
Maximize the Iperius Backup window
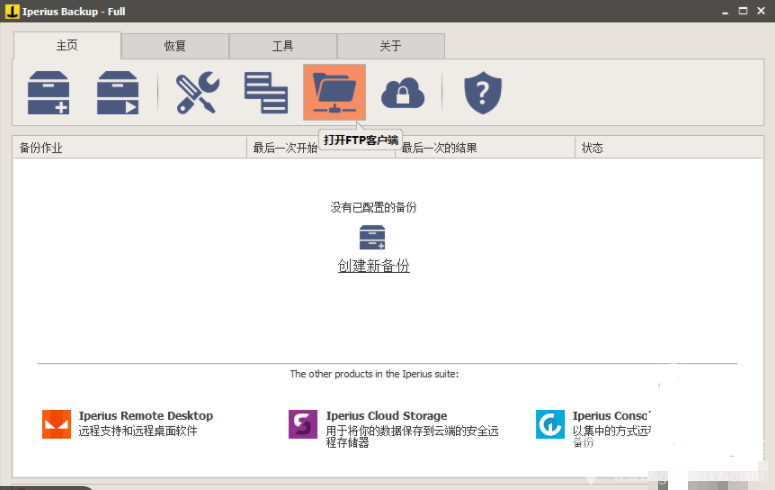click(743, 11)
